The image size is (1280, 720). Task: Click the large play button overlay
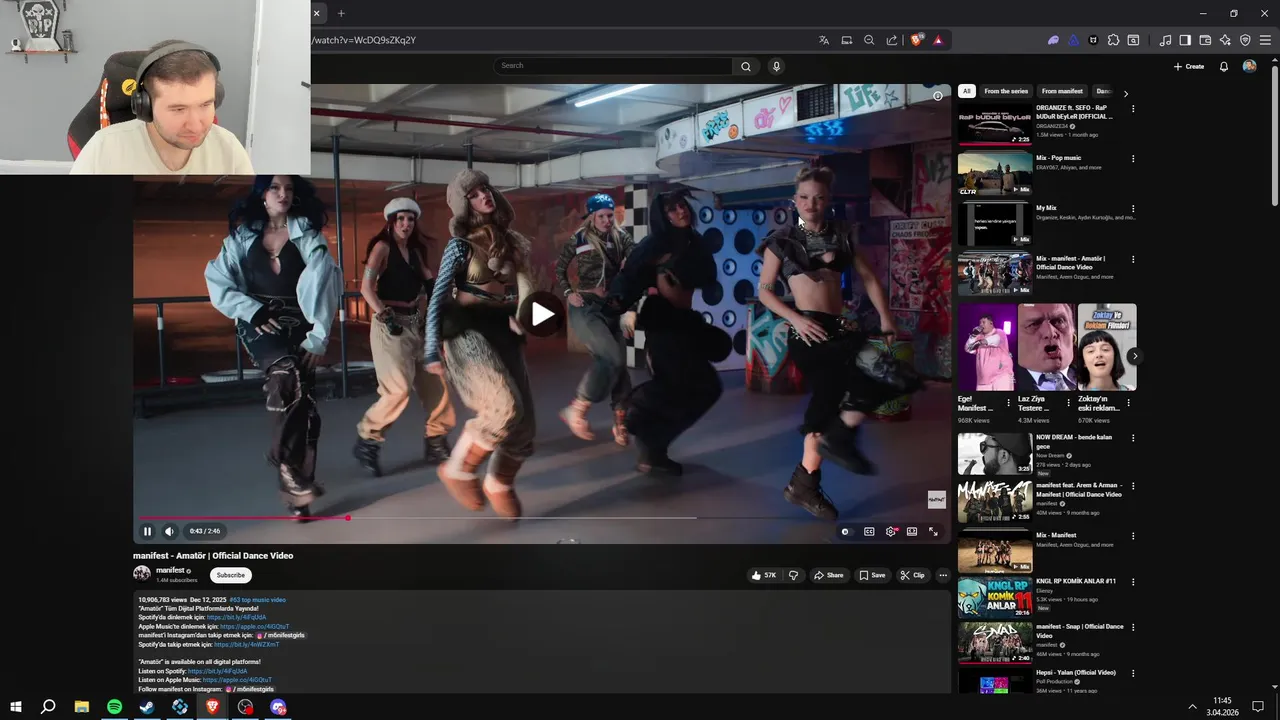(542, 314)
